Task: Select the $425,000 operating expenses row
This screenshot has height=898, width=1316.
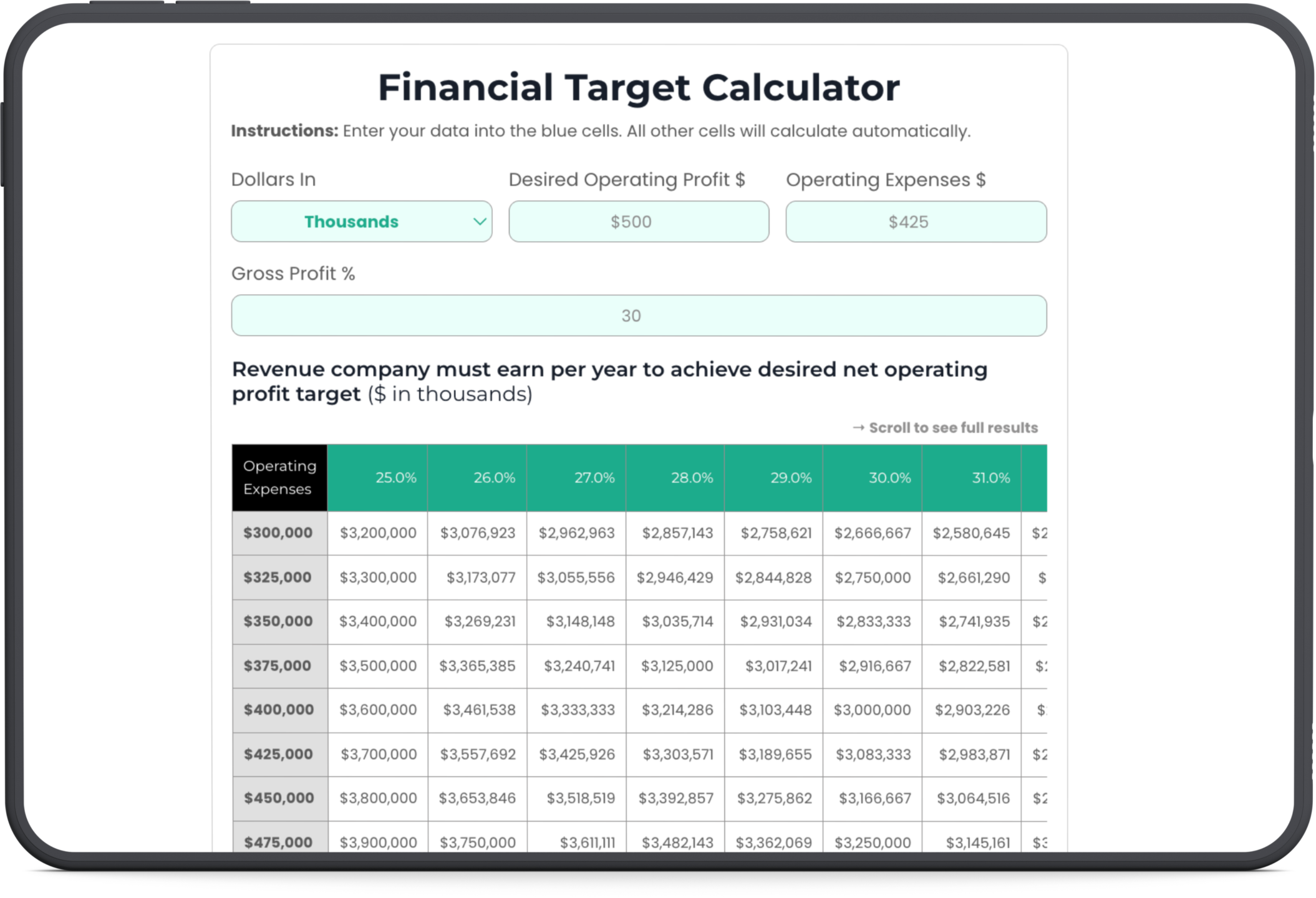Action: pos(279,754)
